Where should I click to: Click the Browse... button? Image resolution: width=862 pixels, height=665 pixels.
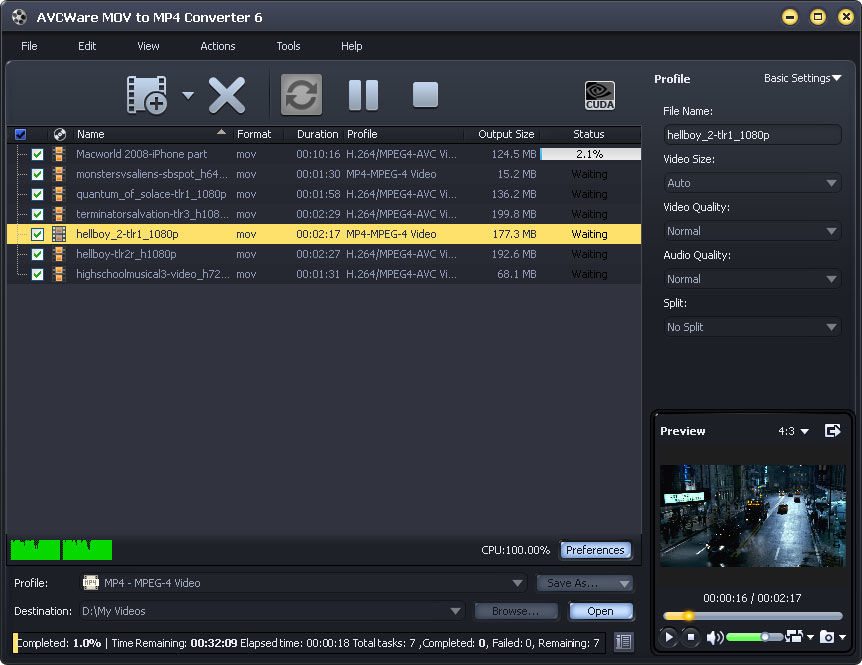tap(516, 611)
